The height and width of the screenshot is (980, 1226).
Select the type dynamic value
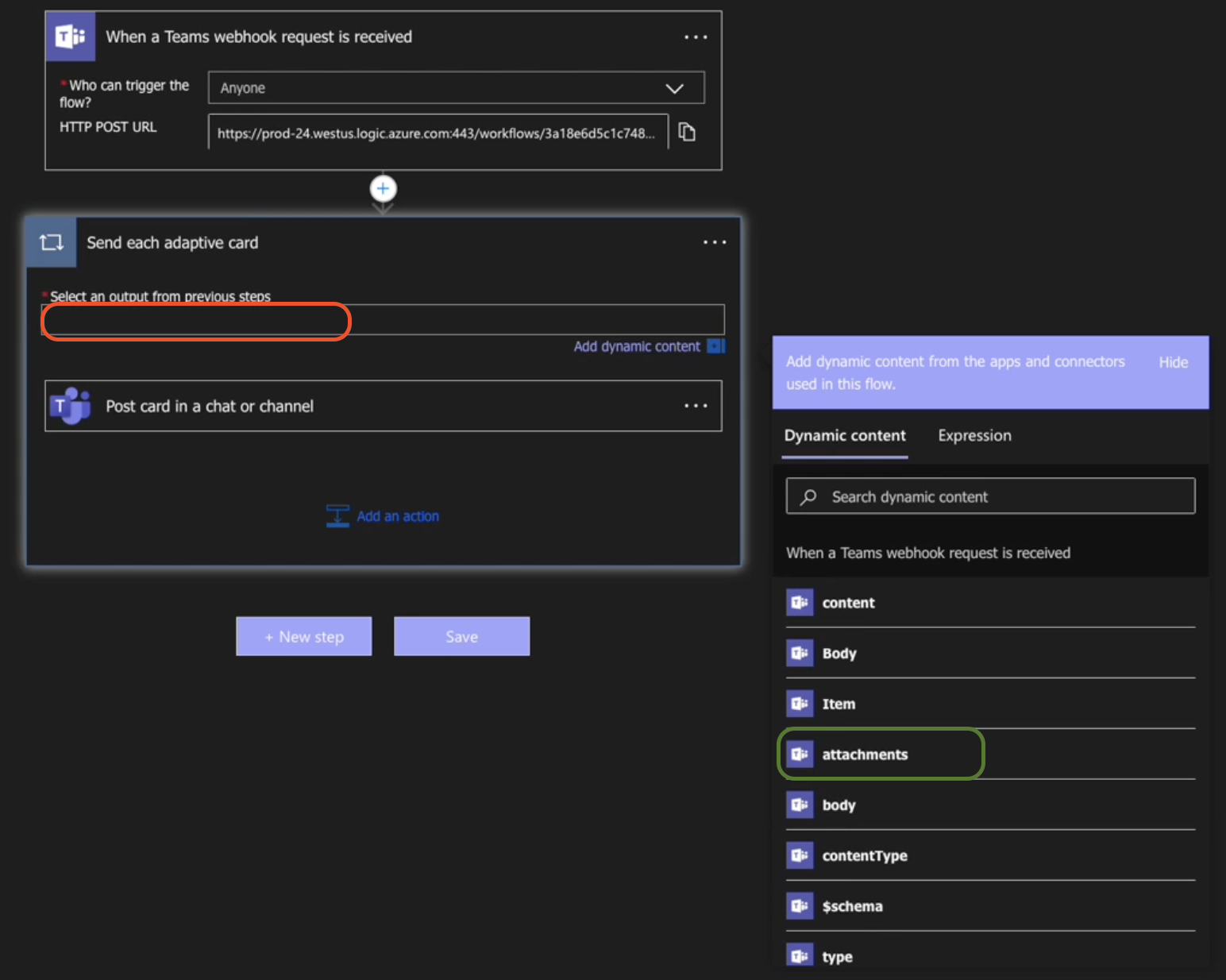pos(990,955)
